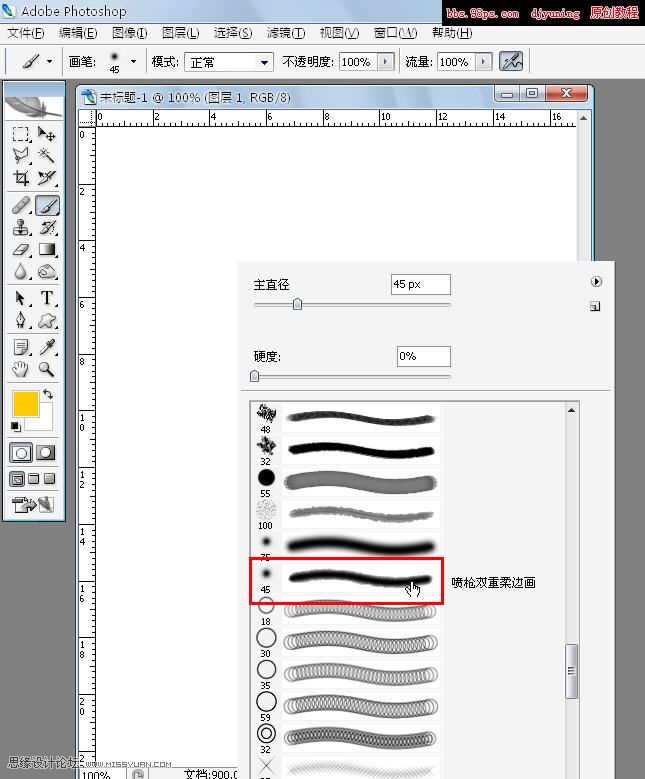The width and height of the screenshot is (645, 779).
Task: Open the 编辑(E) menu
Action: tap(78, 33)
